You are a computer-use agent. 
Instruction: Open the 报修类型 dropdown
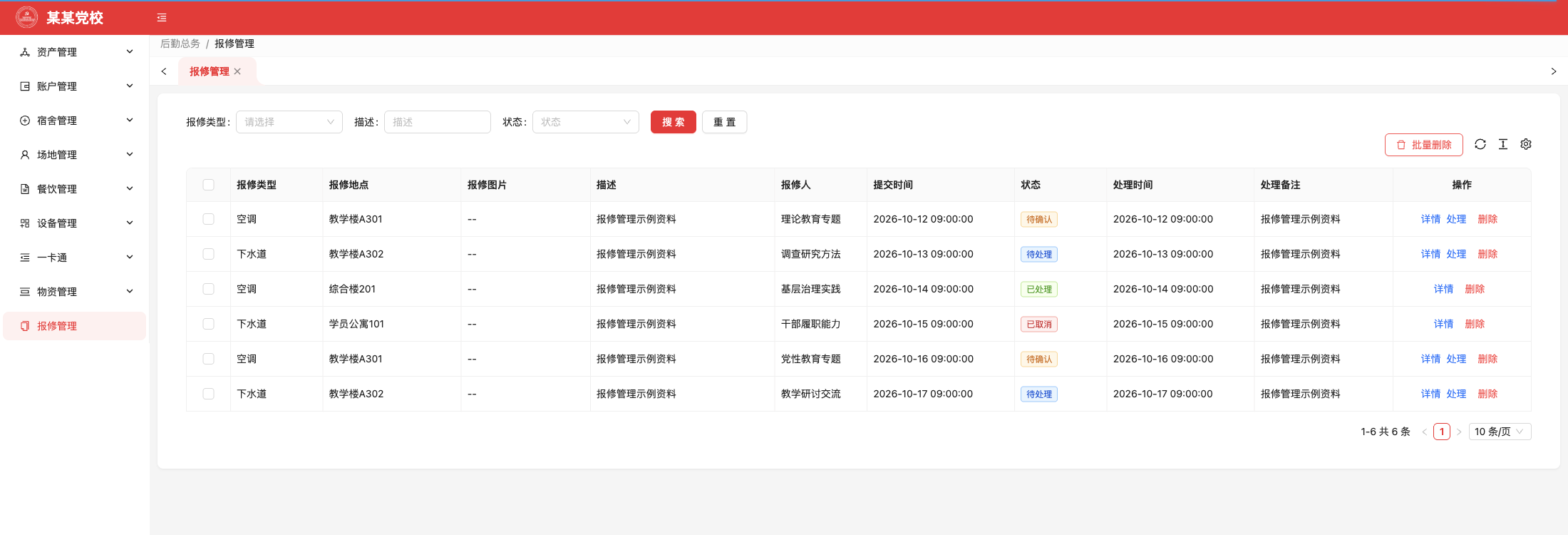pos(289,122)
